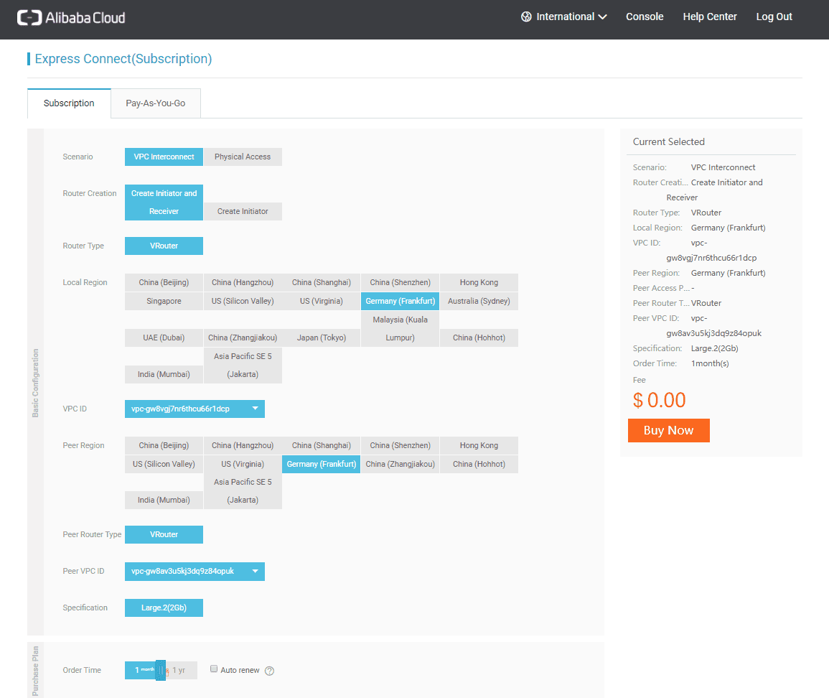Select China (Beijing) as Peer Region
Viewport: 829px width, 698px height.
(164, 446)
